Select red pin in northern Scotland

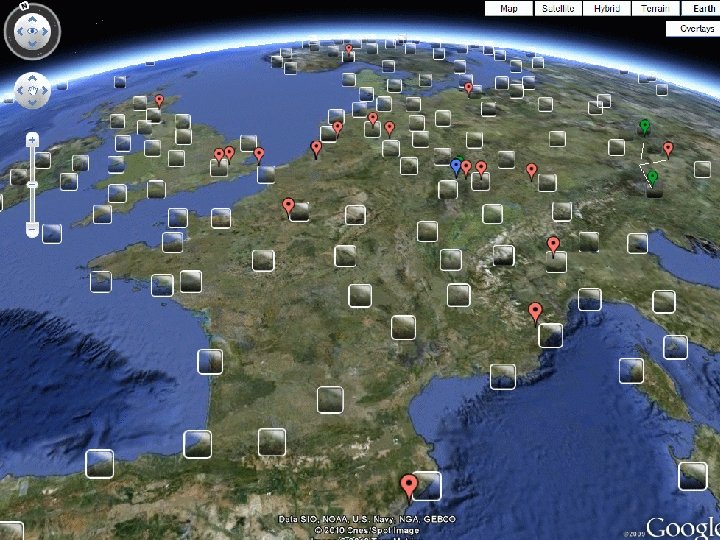pyautogui.click(x=159, y=101)
